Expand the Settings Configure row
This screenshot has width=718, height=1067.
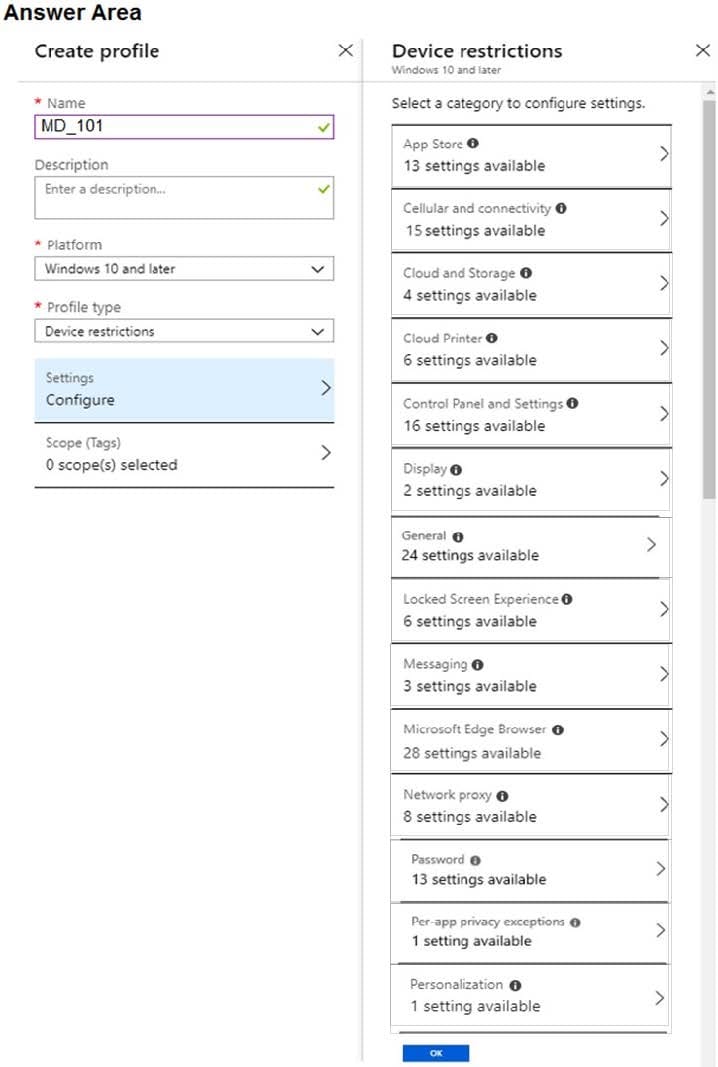tap(184, 389)
